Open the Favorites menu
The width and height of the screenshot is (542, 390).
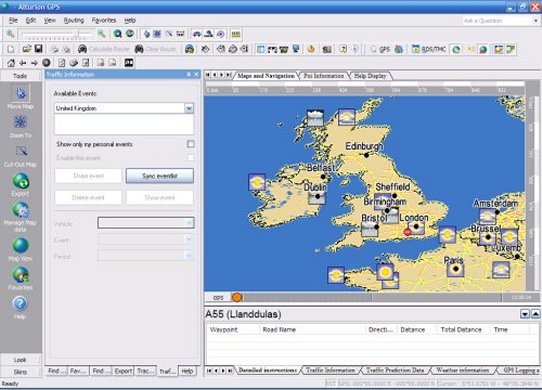point(104,20)
